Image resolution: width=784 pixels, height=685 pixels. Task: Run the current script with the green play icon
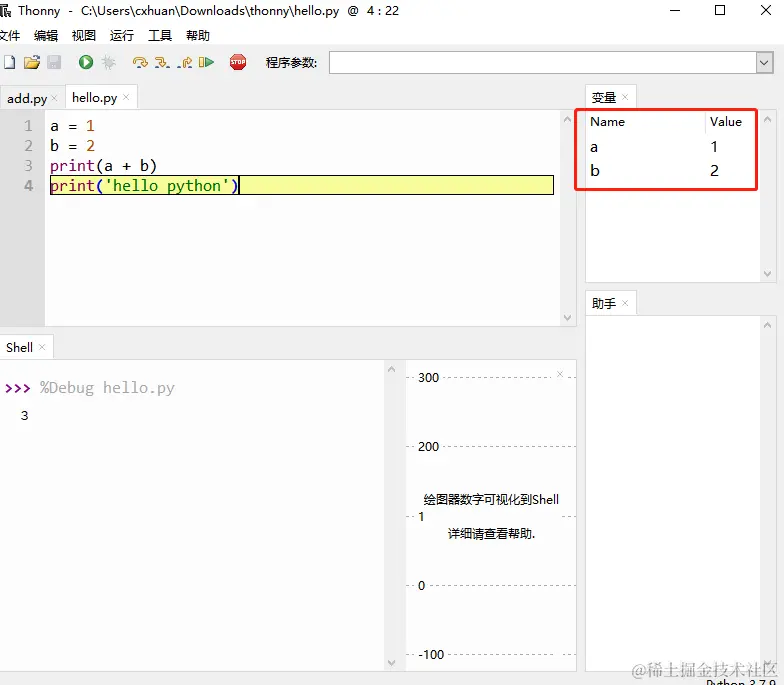(x=86, y=62)
